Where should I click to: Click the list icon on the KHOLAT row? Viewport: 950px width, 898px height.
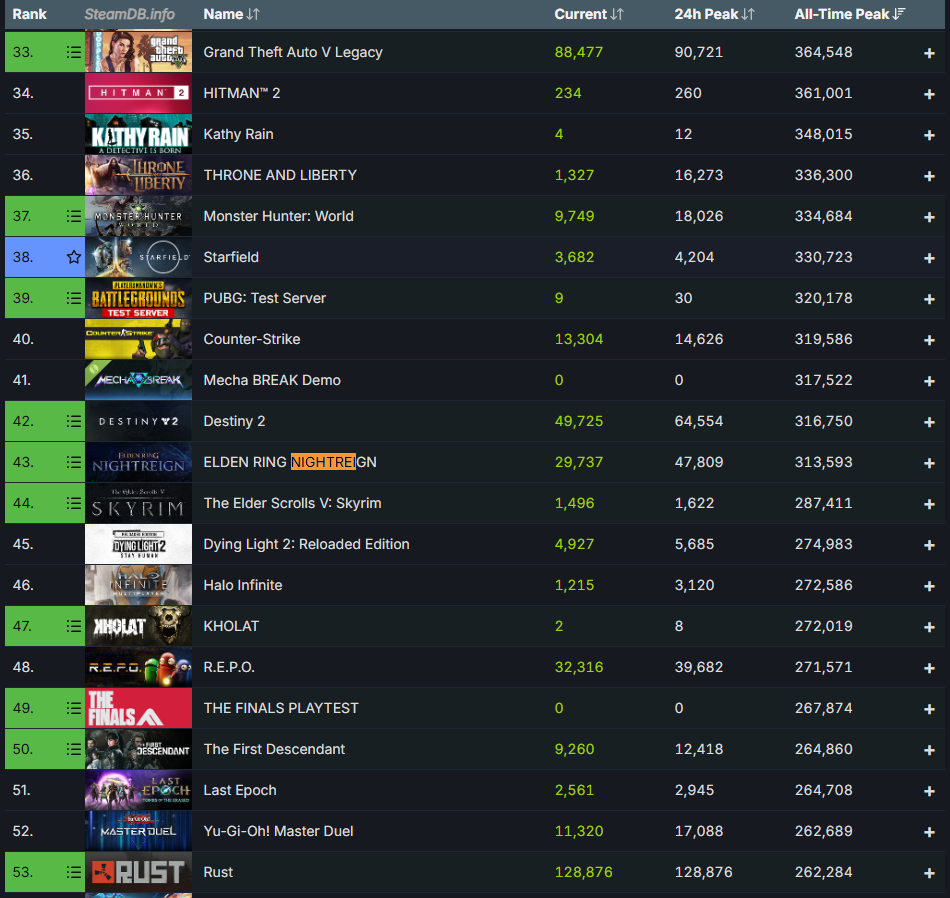click(x=74, y=626)
